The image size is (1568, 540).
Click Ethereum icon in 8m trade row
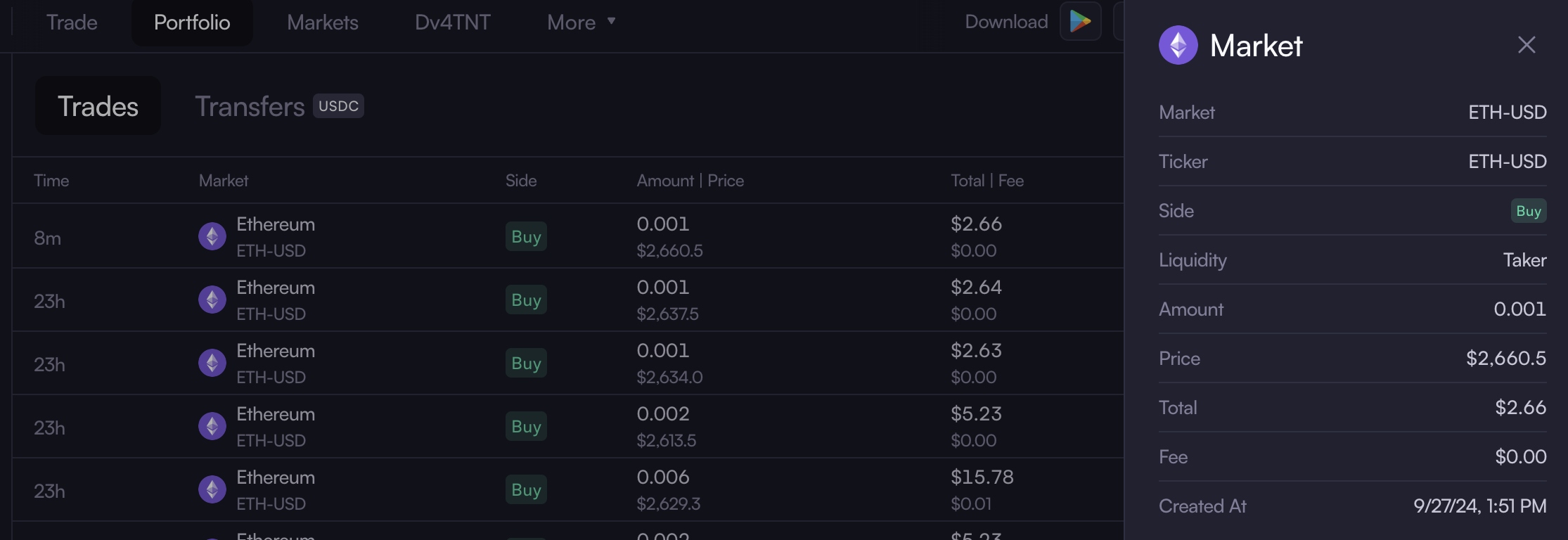(212, 236)
